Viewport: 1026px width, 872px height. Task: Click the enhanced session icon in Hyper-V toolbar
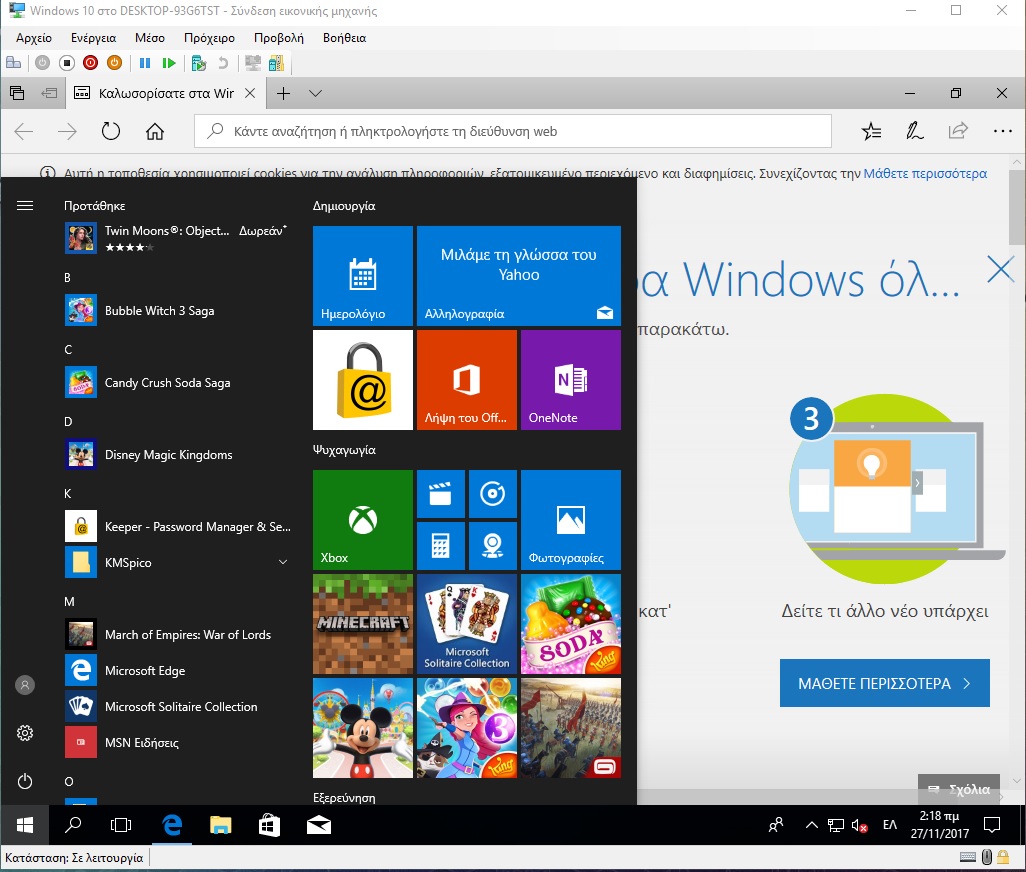[x=276, y=63]
